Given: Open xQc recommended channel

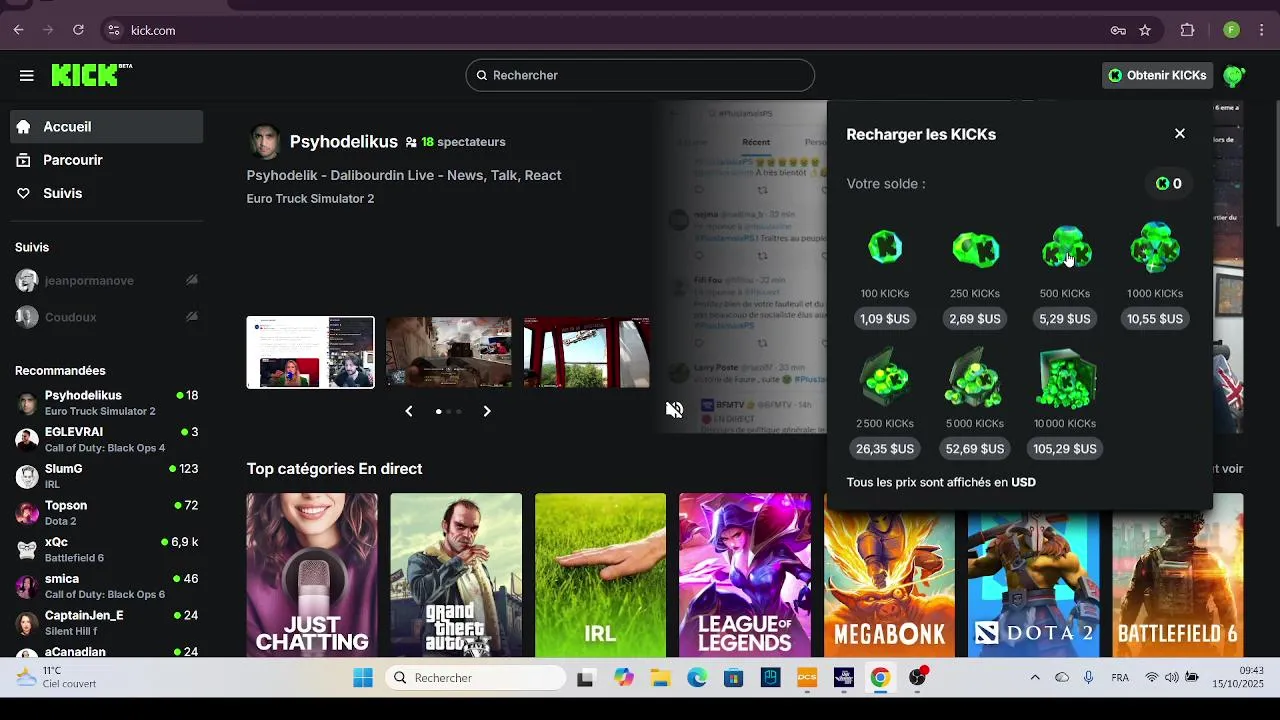Looking at the screenshot, I should click(107, 549).
